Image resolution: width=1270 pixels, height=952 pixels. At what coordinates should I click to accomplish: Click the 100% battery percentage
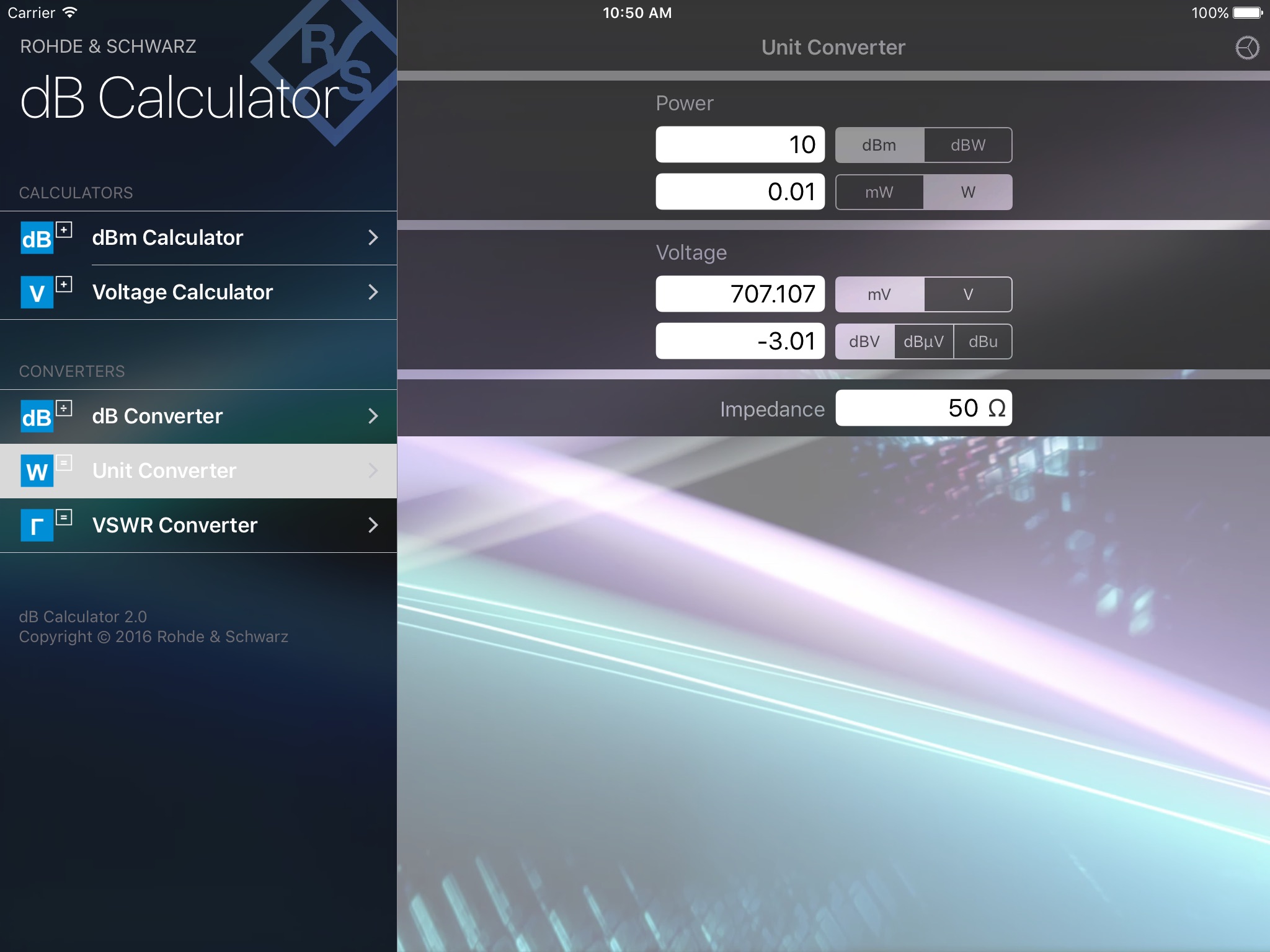click(1209, 13)
